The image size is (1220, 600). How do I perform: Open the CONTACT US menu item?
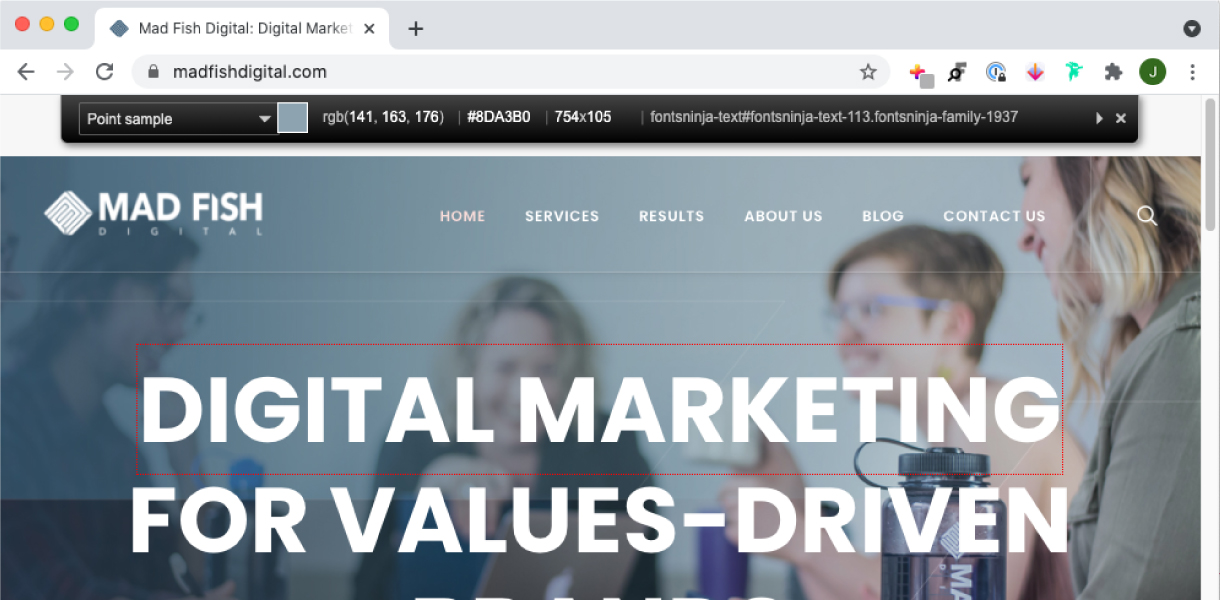point(994,216)
